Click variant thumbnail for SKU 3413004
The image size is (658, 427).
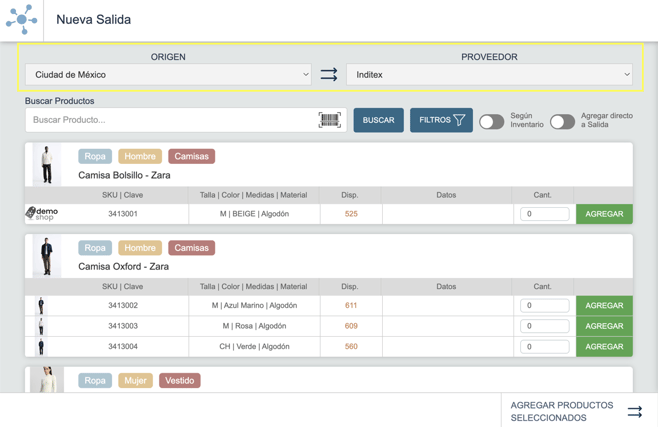pyautogui.click(x=41, y=346)
